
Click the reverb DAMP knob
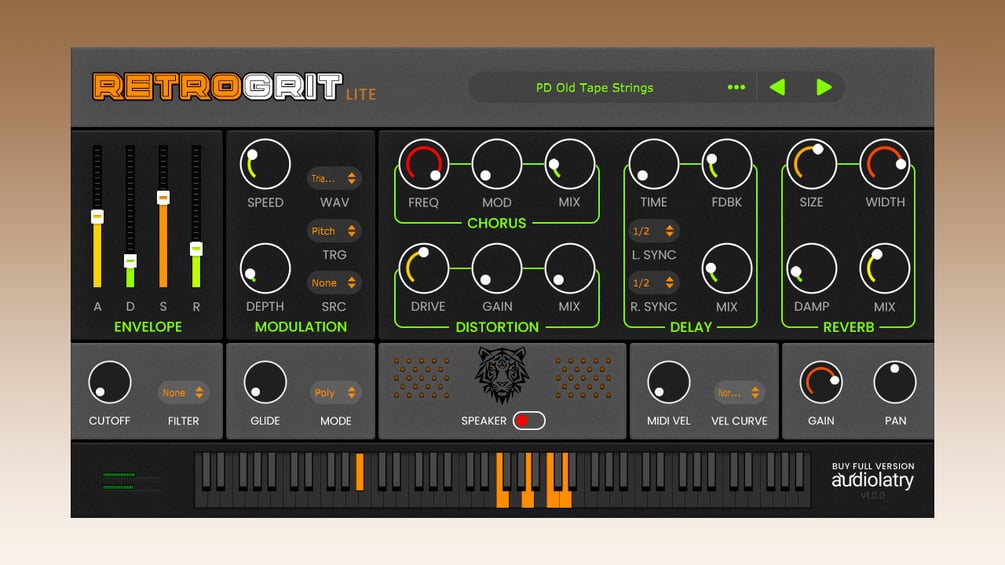811,268
